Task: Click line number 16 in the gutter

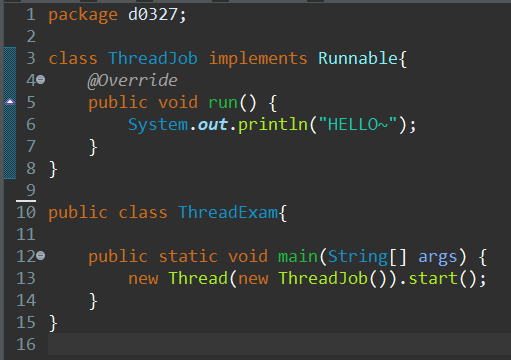Action: 26,344
